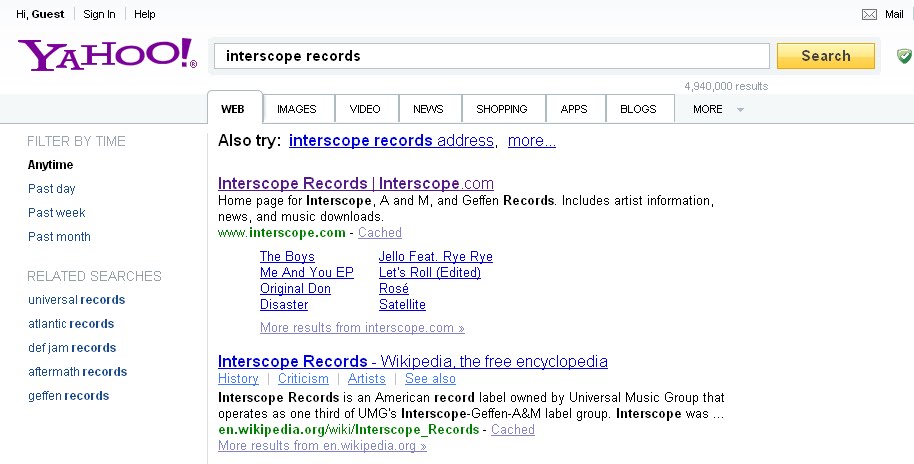The width and height of the screenshot is (914, 464).
Task: Focus the search box containing interscope records
Action: point(492,56)
